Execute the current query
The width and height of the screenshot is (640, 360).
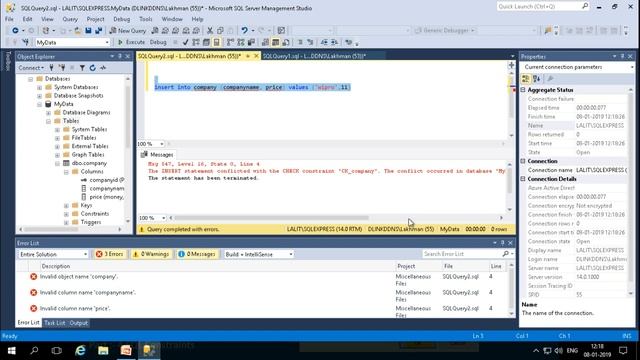pos(131,42)
